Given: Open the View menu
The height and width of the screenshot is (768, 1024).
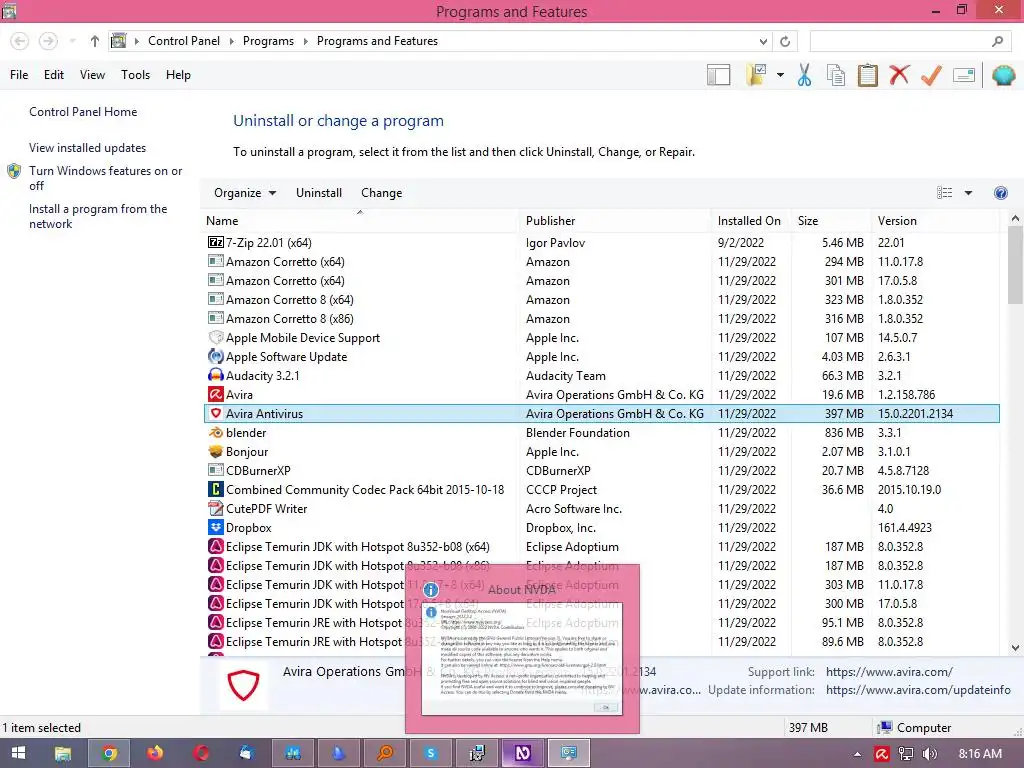Looking at the screenshot, I should (x=92, y=75).
